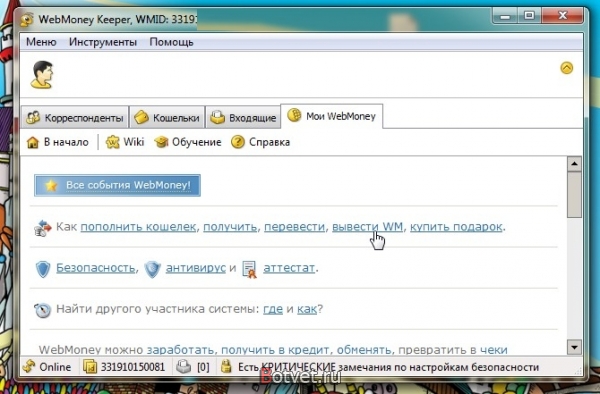Click the вывести WM link

367,227
